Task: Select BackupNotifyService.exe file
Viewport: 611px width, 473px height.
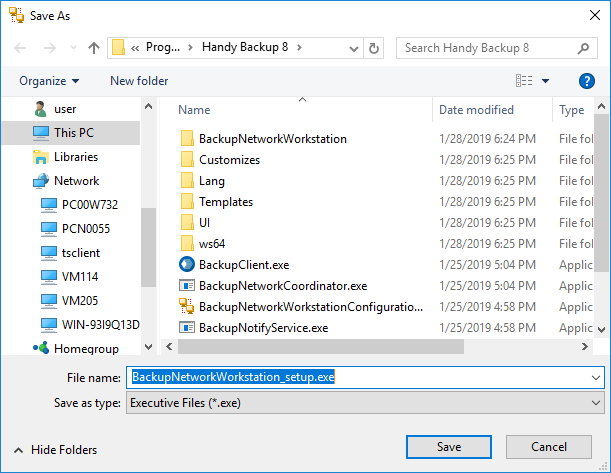Action: [263, 328]
